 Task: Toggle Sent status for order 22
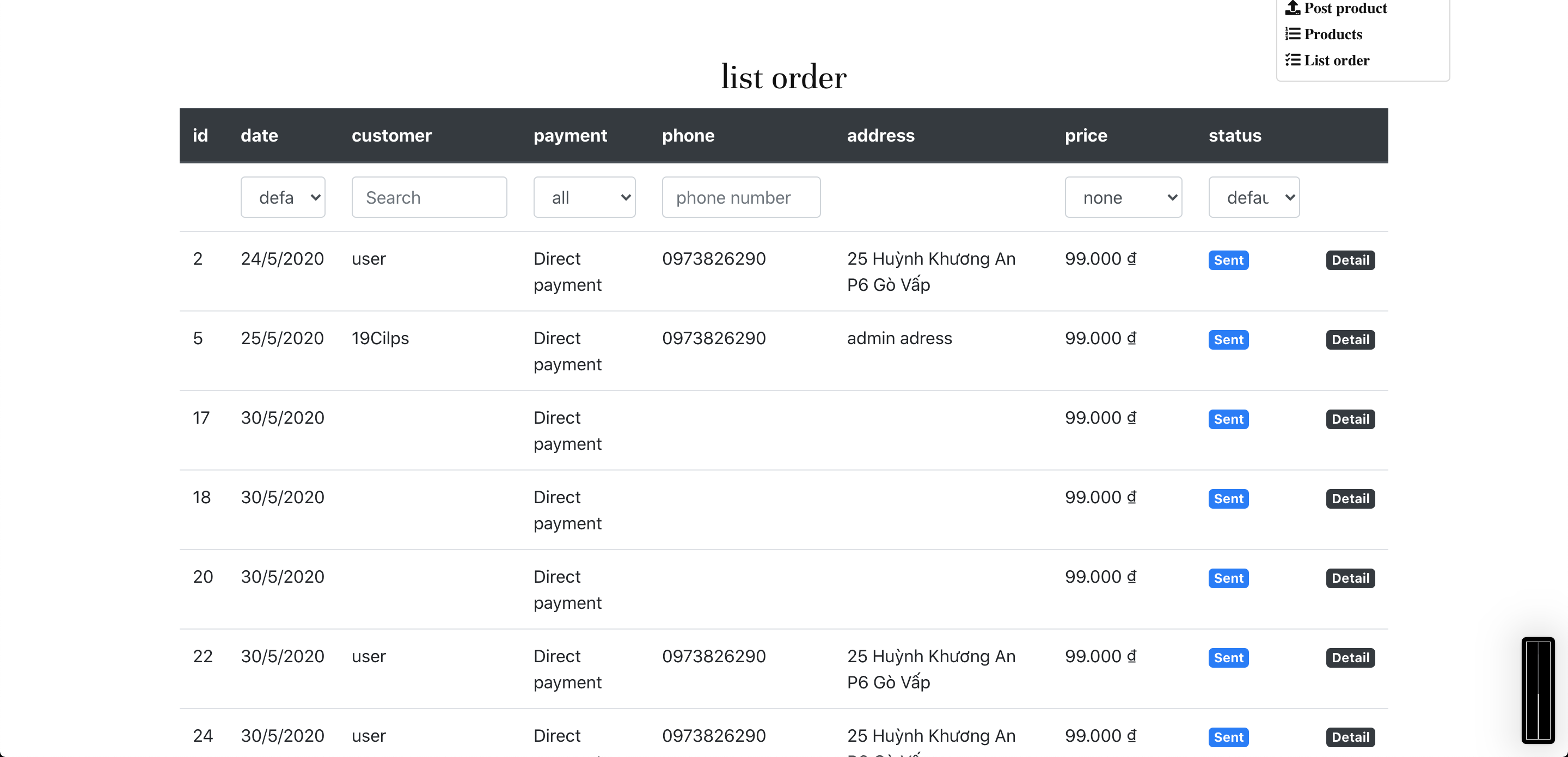[x=1229, y=657]
